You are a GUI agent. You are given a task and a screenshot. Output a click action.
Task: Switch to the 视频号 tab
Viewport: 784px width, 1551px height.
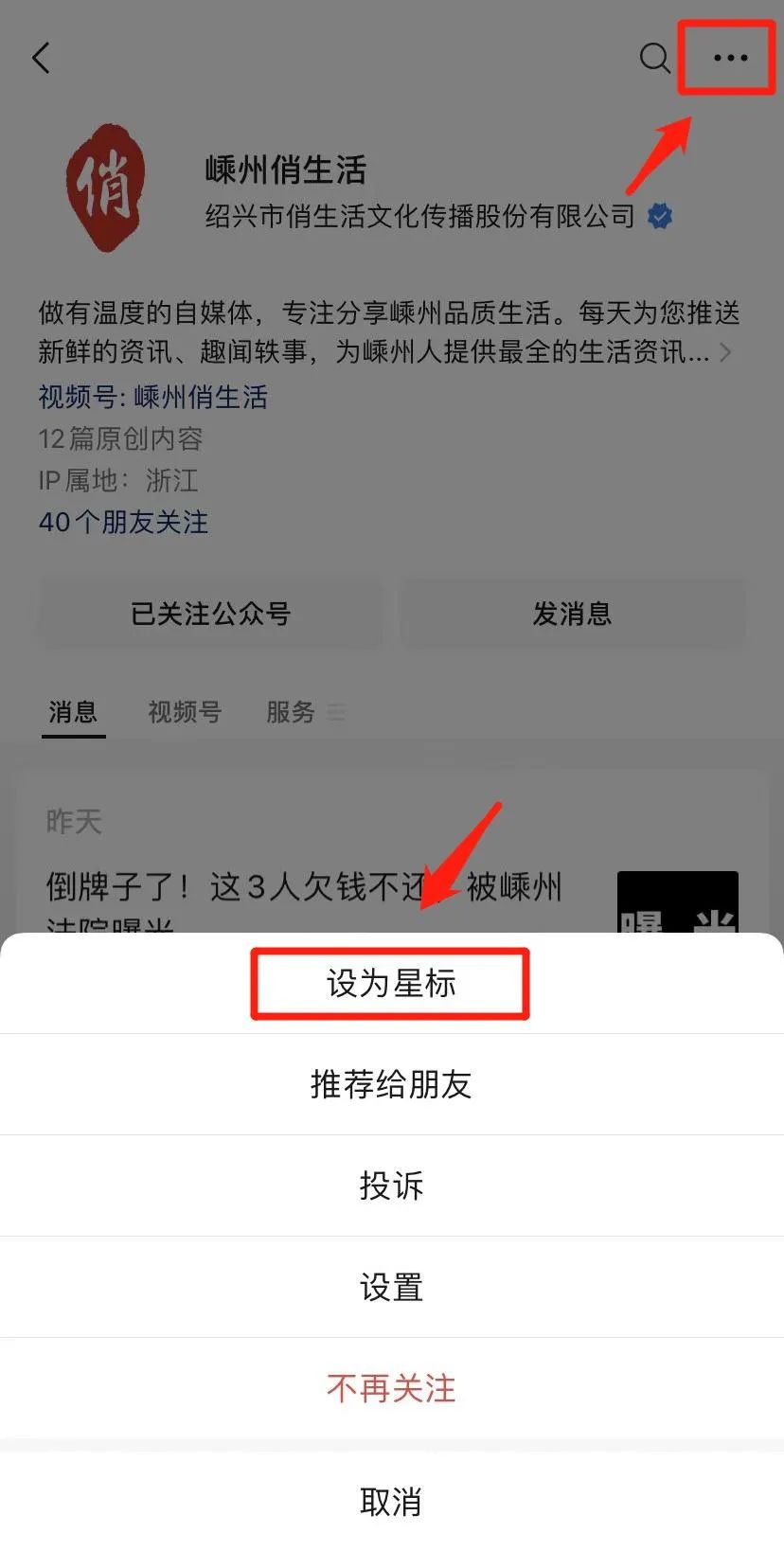[x=185, y=711]
